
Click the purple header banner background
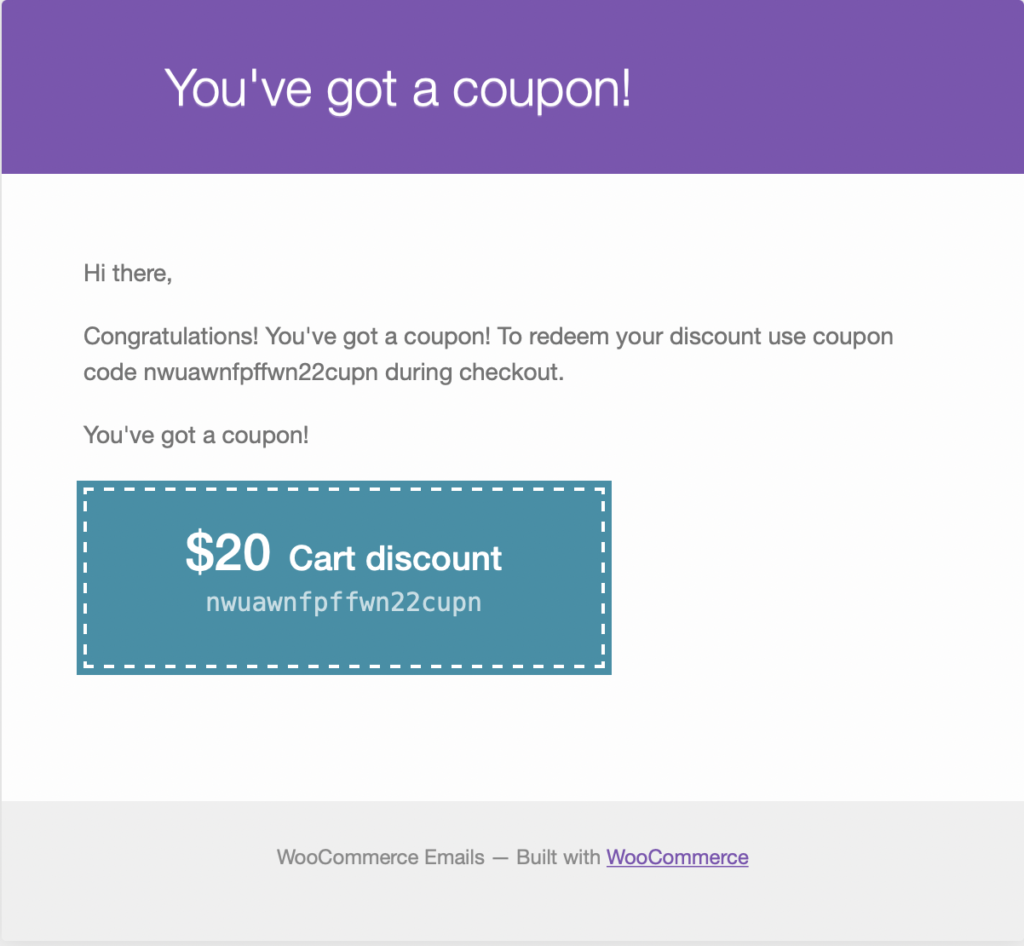816,88
